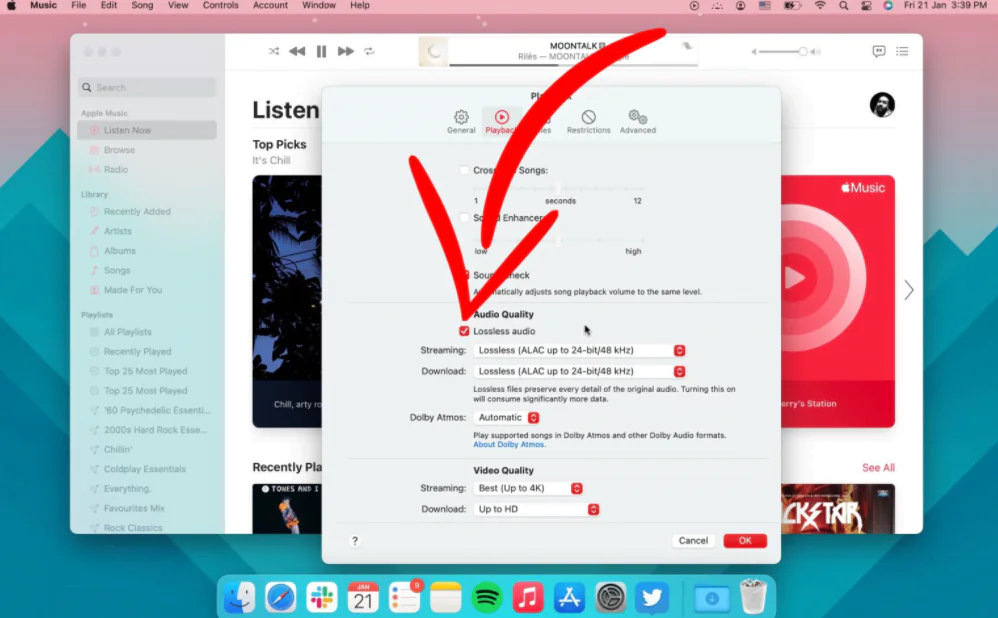The height and width of the screenshot is (618, 998).
Task: Show the Up Next queue icon
Action: pos(903,51)
